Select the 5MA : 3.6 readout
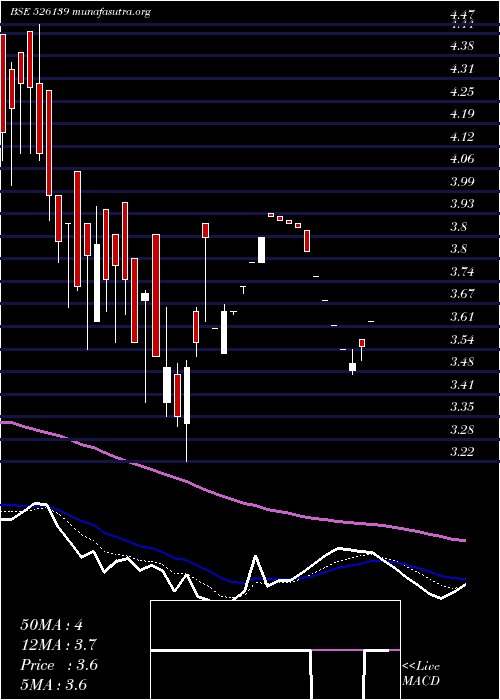The width and height of the screenshot is (500, 700). tap(54, 684)
